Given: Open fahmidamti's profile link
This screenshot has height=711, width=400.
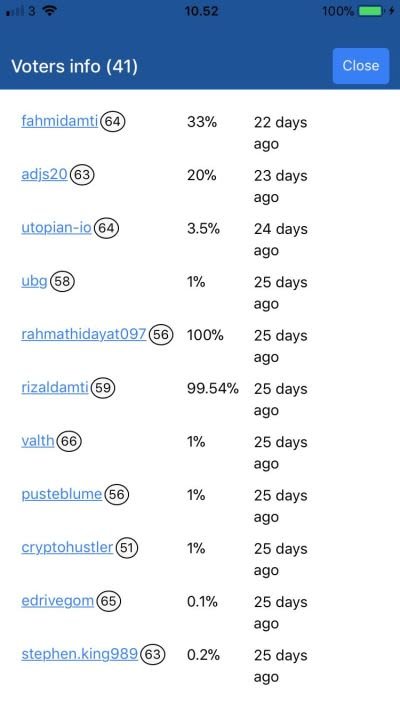Looking at the screenshot, I should [59, 122].
